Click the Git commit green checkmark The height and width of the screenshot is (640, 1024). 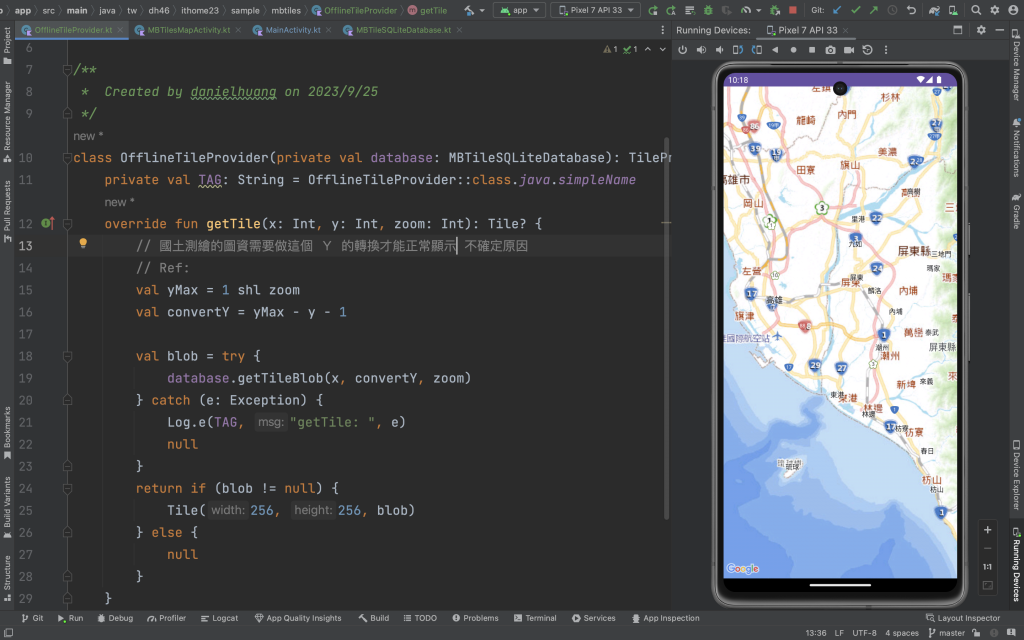coord(856,10)
